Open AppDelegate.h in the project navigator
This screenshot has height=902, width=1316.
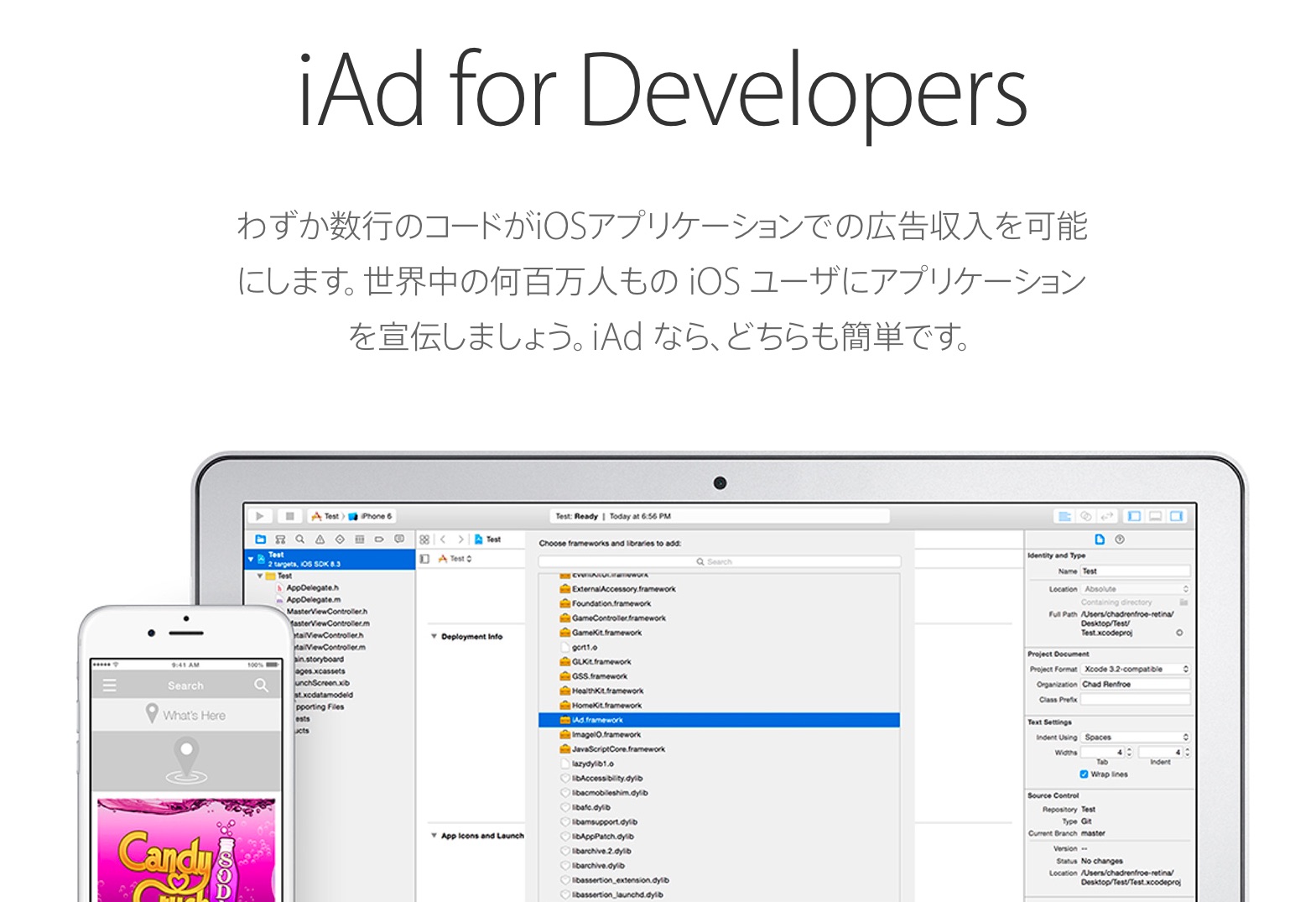tap(312, 588)
